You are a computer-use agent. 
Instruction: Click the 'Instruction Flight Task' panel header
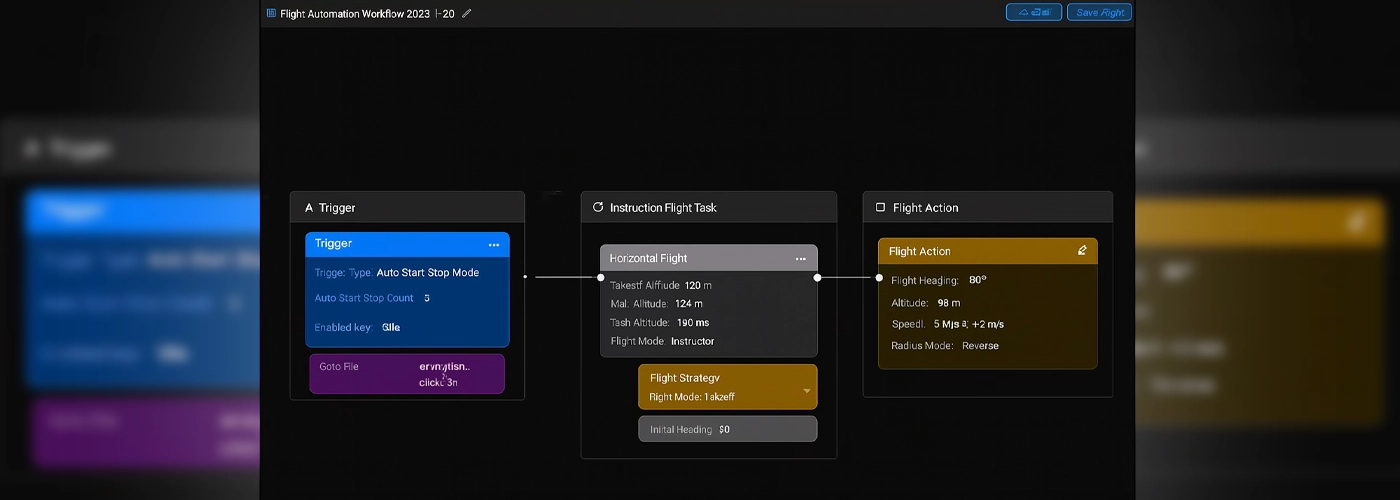pos(709,207)
